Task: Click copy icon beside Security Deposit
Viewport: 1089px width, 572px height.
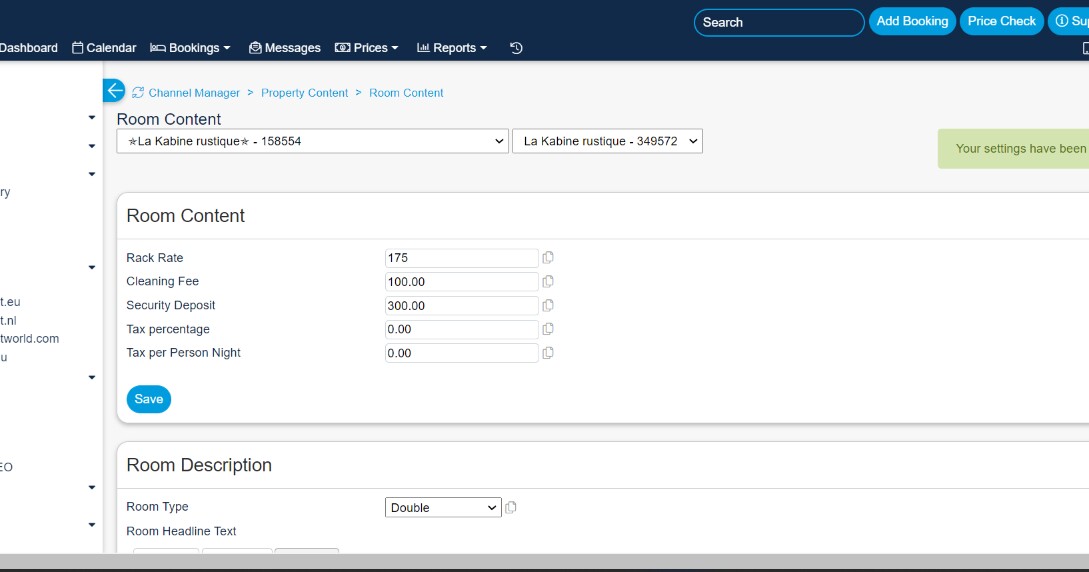Action: click(548, 305)
